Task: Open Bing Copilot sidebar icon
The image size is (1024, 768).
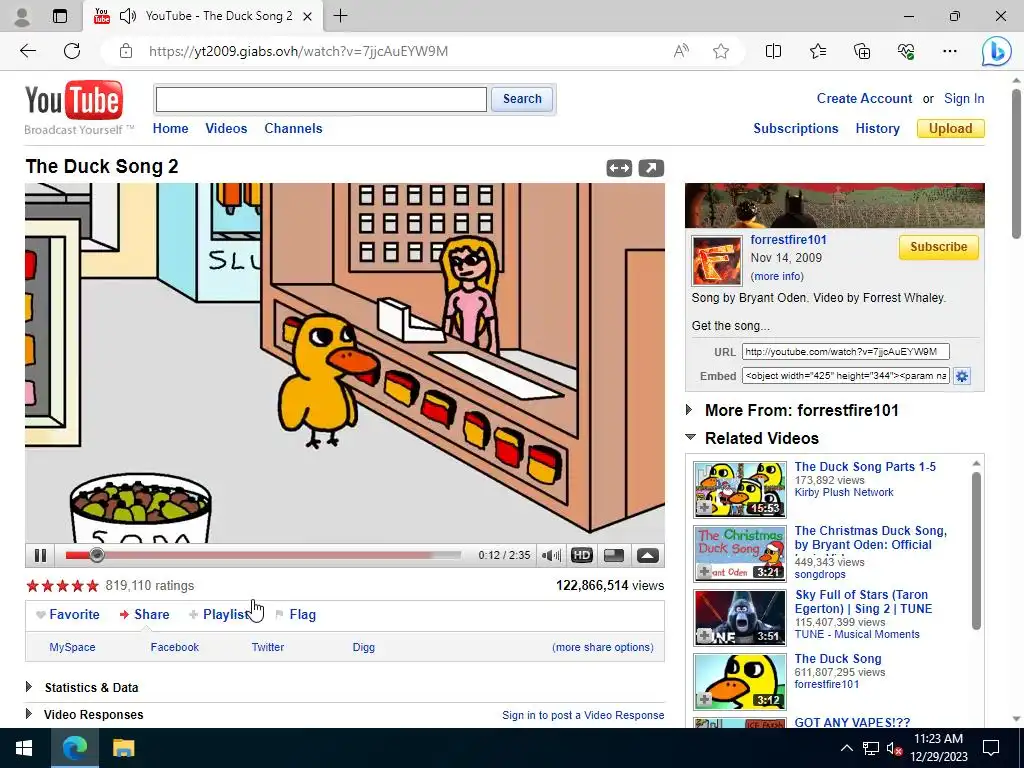Action: [x=997, y=51]
